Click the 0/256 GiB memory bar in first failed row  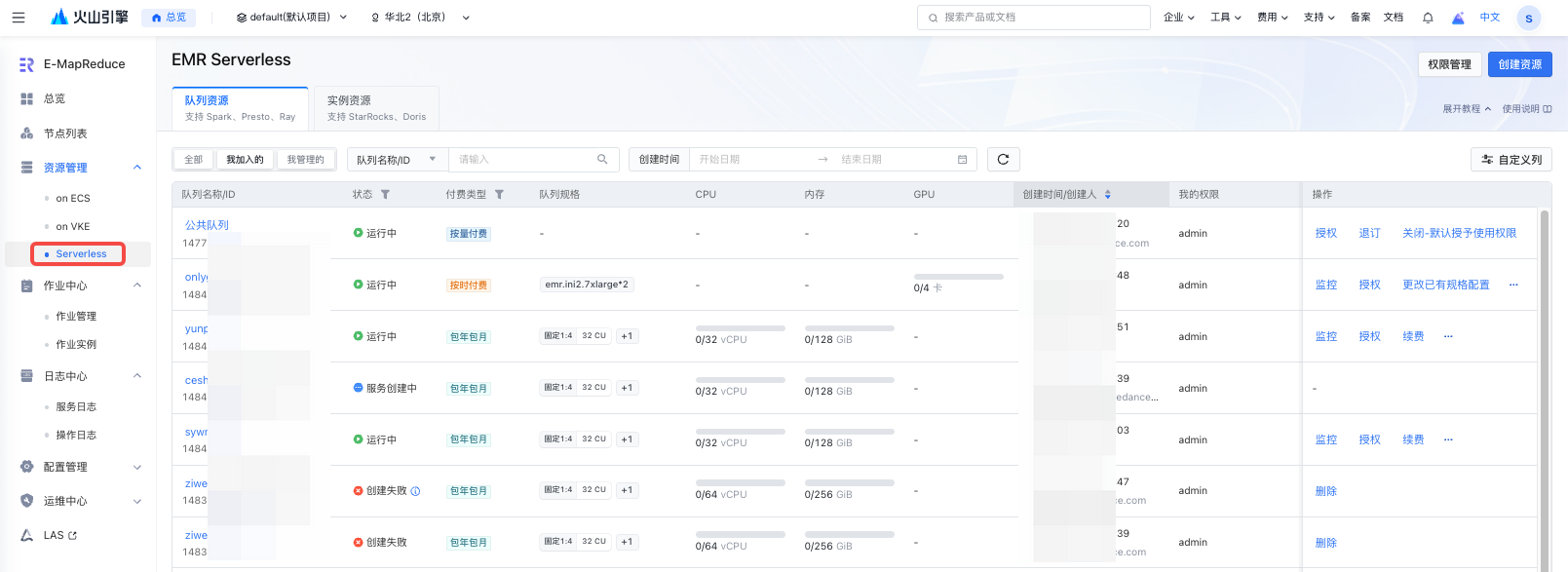pyautogui.click(x=850, y=482)
